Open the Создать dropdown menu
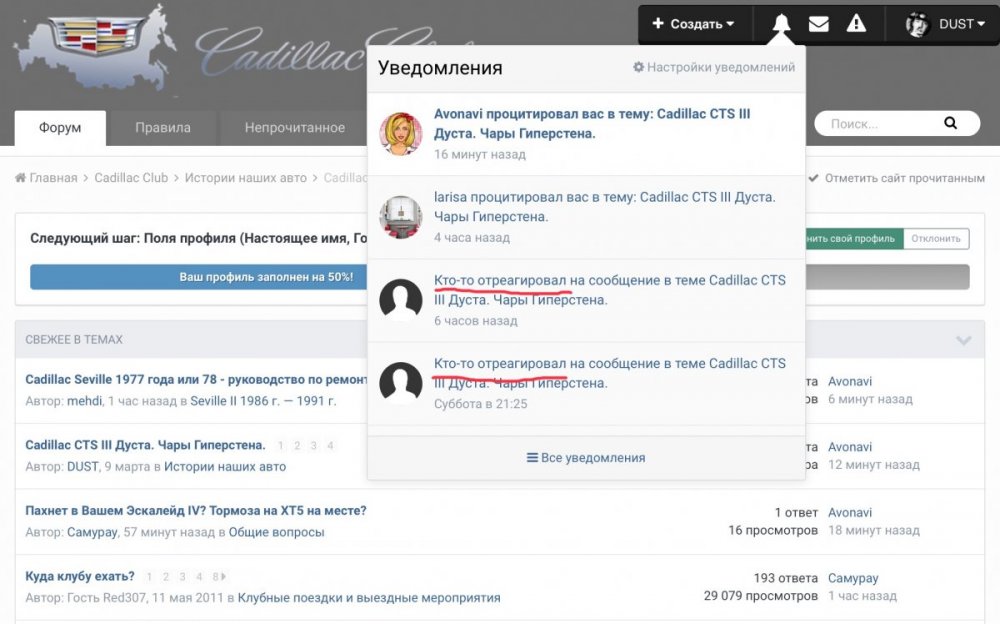Image resolution: width=1000 pixels, height=624 pixels. pyautogui.click(x=693, y=24)
